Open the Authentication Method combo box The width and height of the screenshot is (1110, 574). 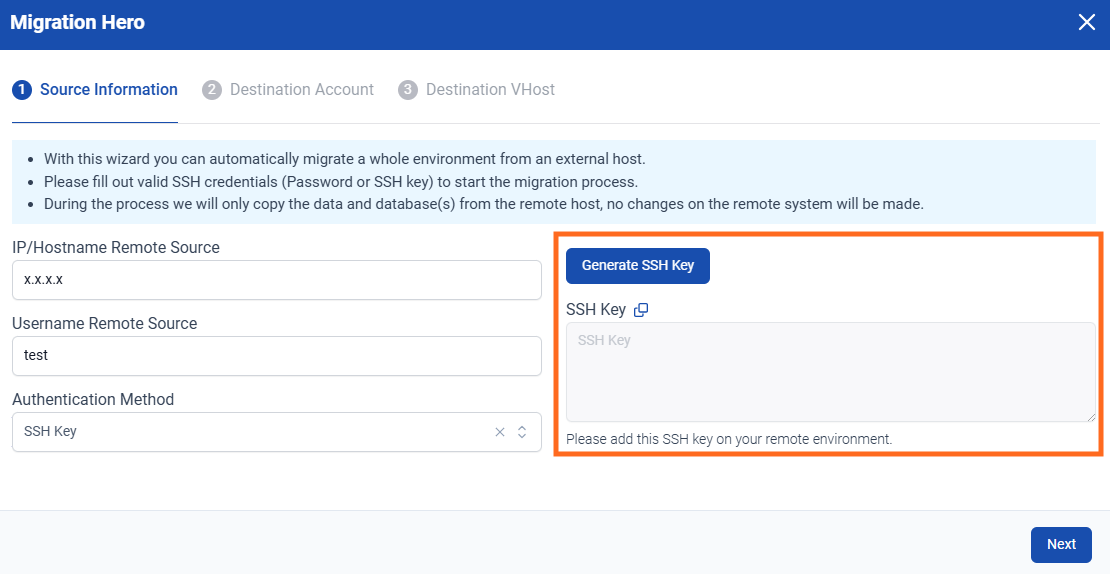click(250, 432)
